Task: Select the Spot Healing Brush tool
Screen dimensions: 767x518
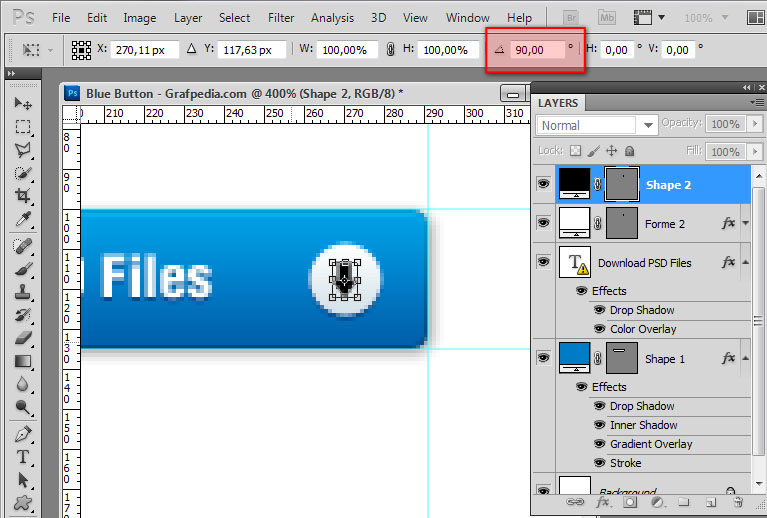Action: (23, 246)
